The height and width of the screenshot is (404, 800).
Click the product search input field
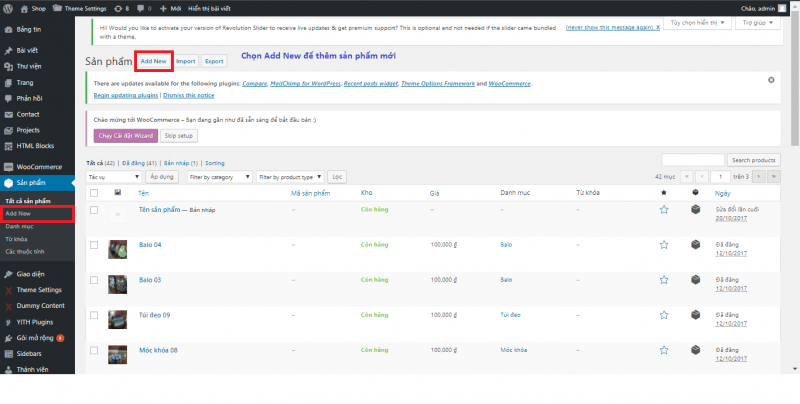click(x=692, y=160)
